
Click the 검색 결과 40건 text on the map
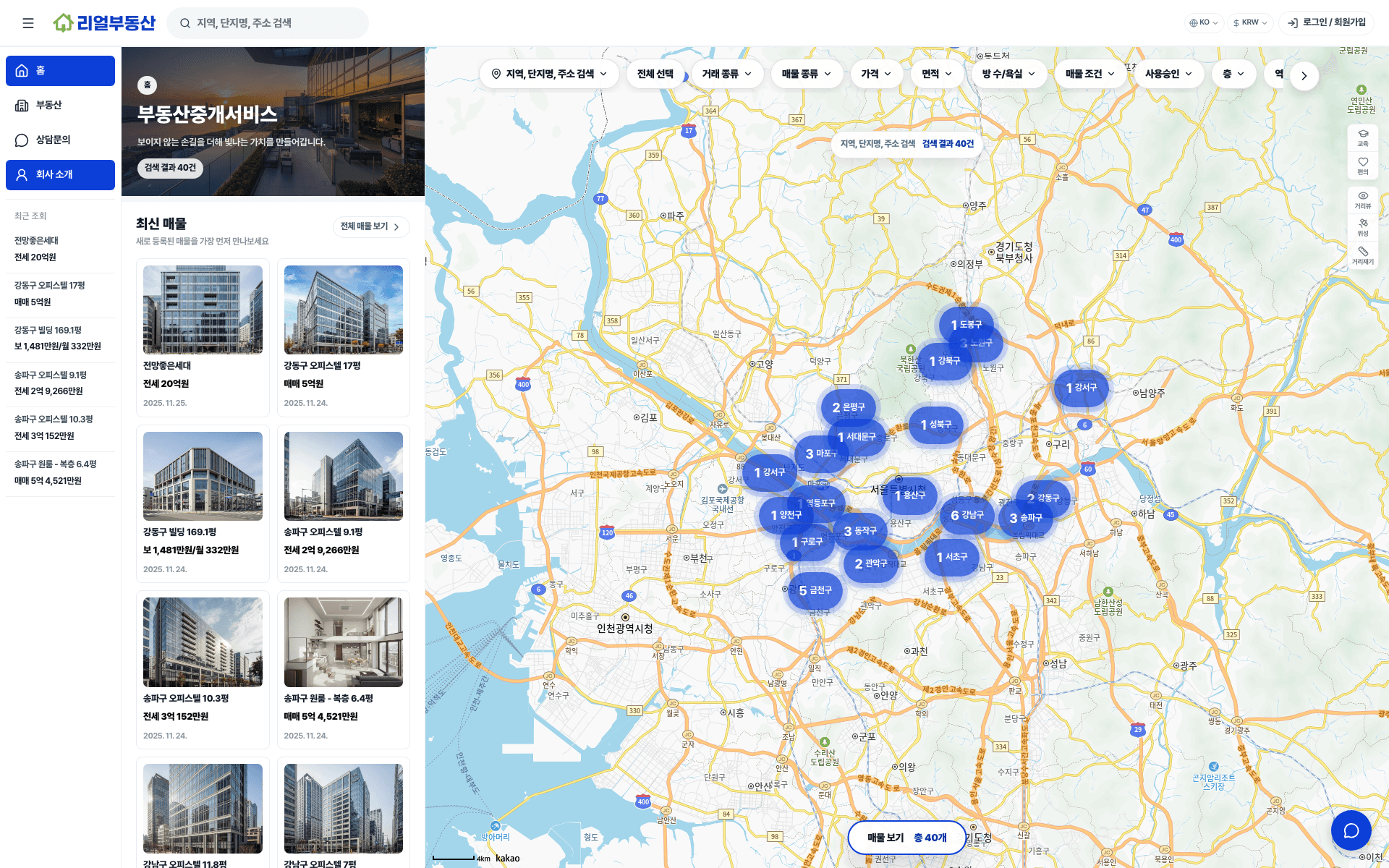click(x=948, y=144)
